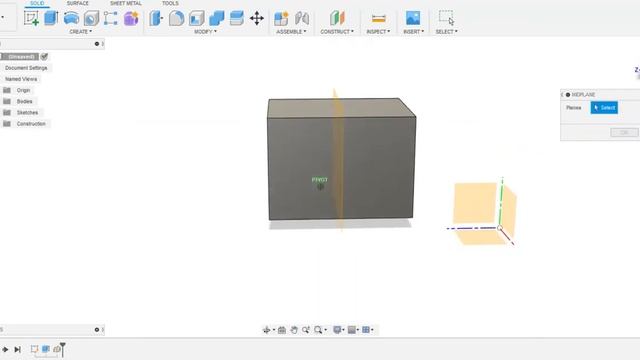
Task: Click the Look At icon
Action: coord(282,330)
